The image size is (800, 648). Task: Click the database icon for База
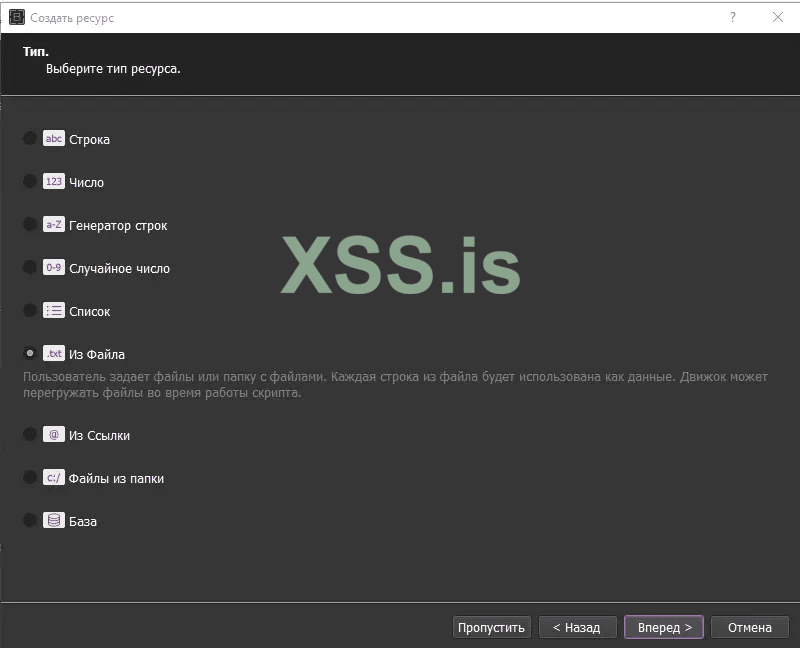54,520
